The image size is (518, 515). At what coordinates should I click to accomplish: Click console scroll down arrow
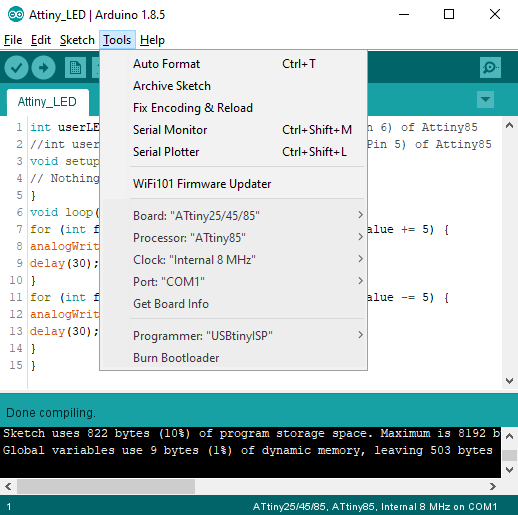(509, 470)
